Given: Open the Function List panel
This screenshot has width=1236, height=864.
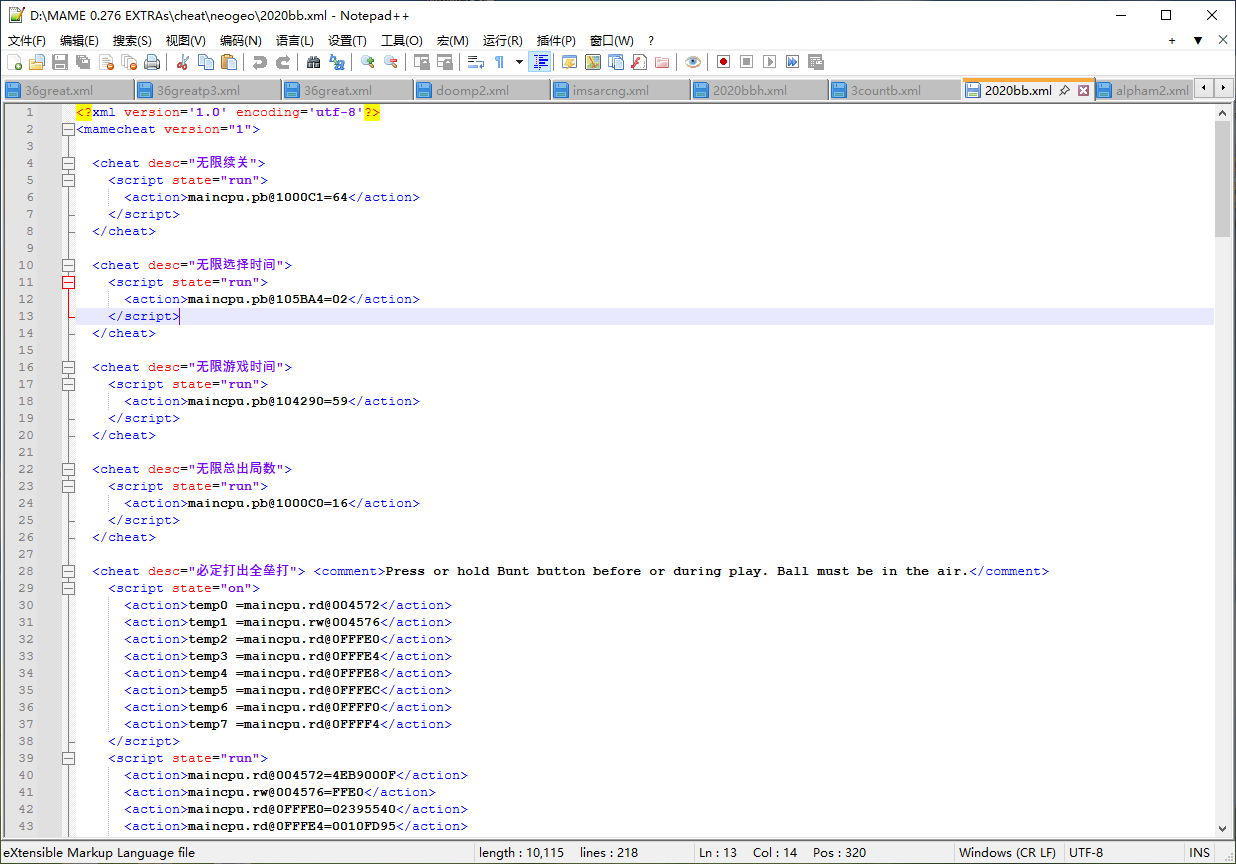Looking at the screenshot, I should point(639,62).
